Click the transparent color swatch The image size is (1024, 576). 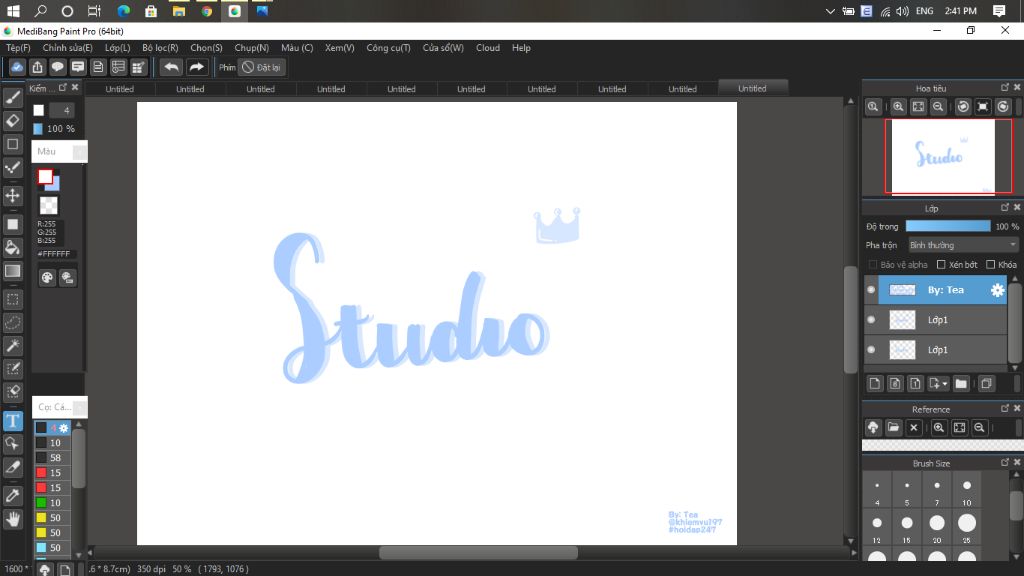[x=48, y=206]
